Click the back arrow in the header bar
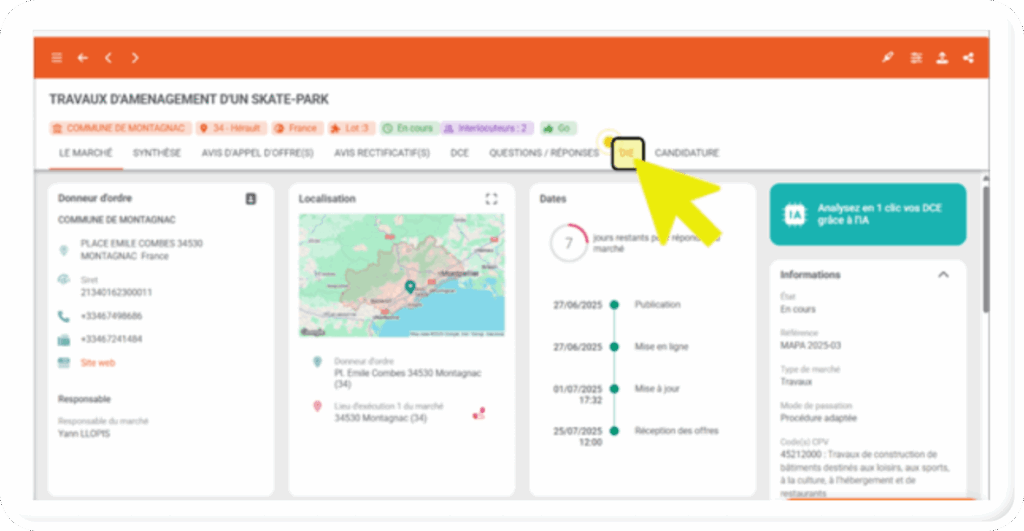 pyautogui.click(x=83, y=58)
